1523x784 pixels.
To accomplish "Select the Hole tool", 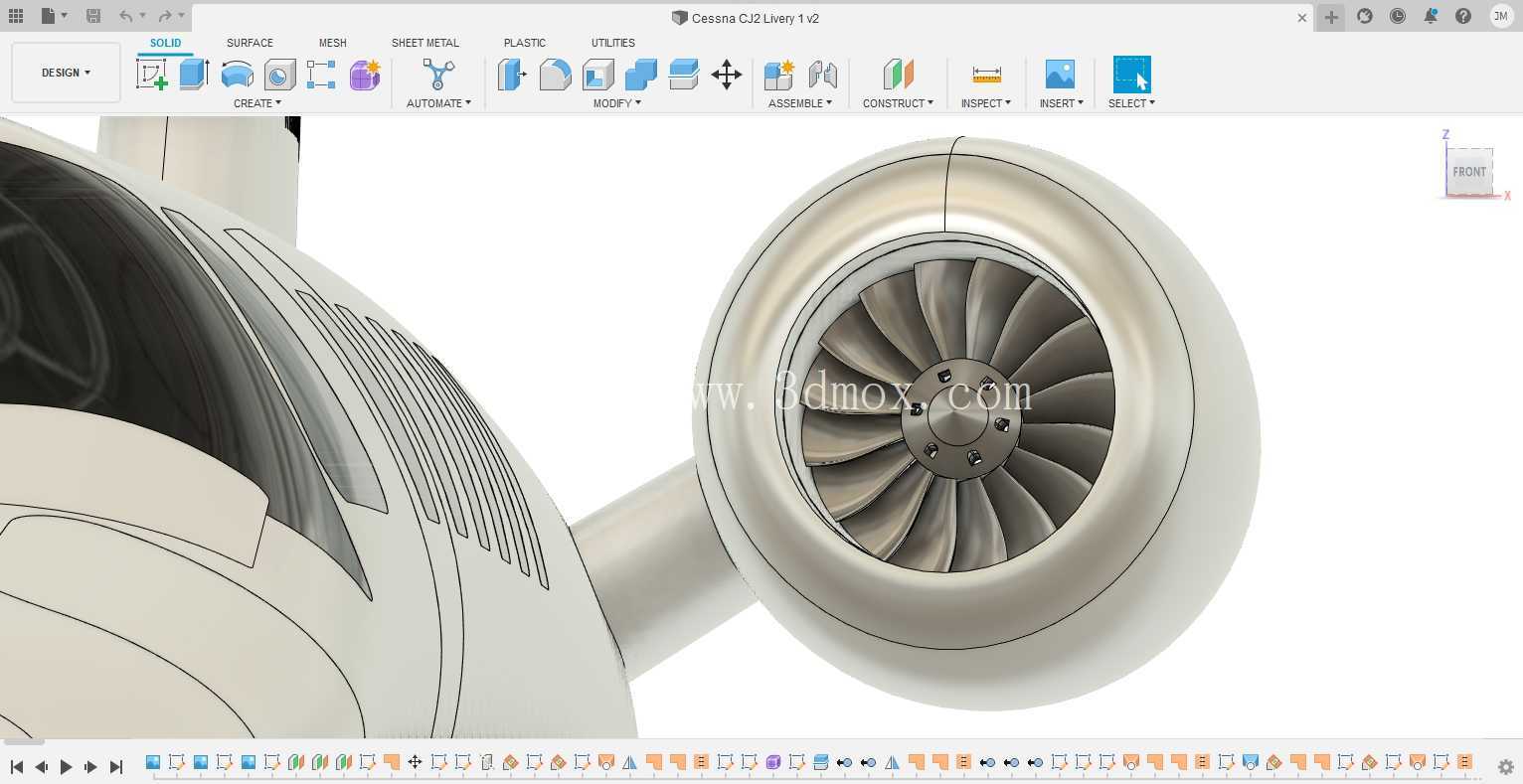I will (279, 75).
